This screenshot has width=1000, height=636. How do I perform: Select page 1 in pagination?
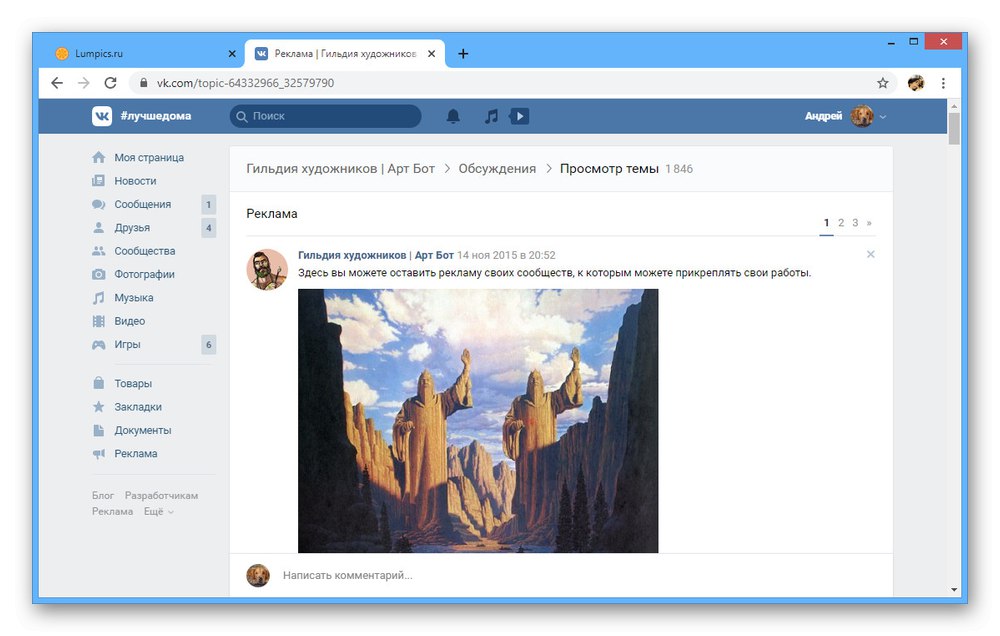click(827, 223)
